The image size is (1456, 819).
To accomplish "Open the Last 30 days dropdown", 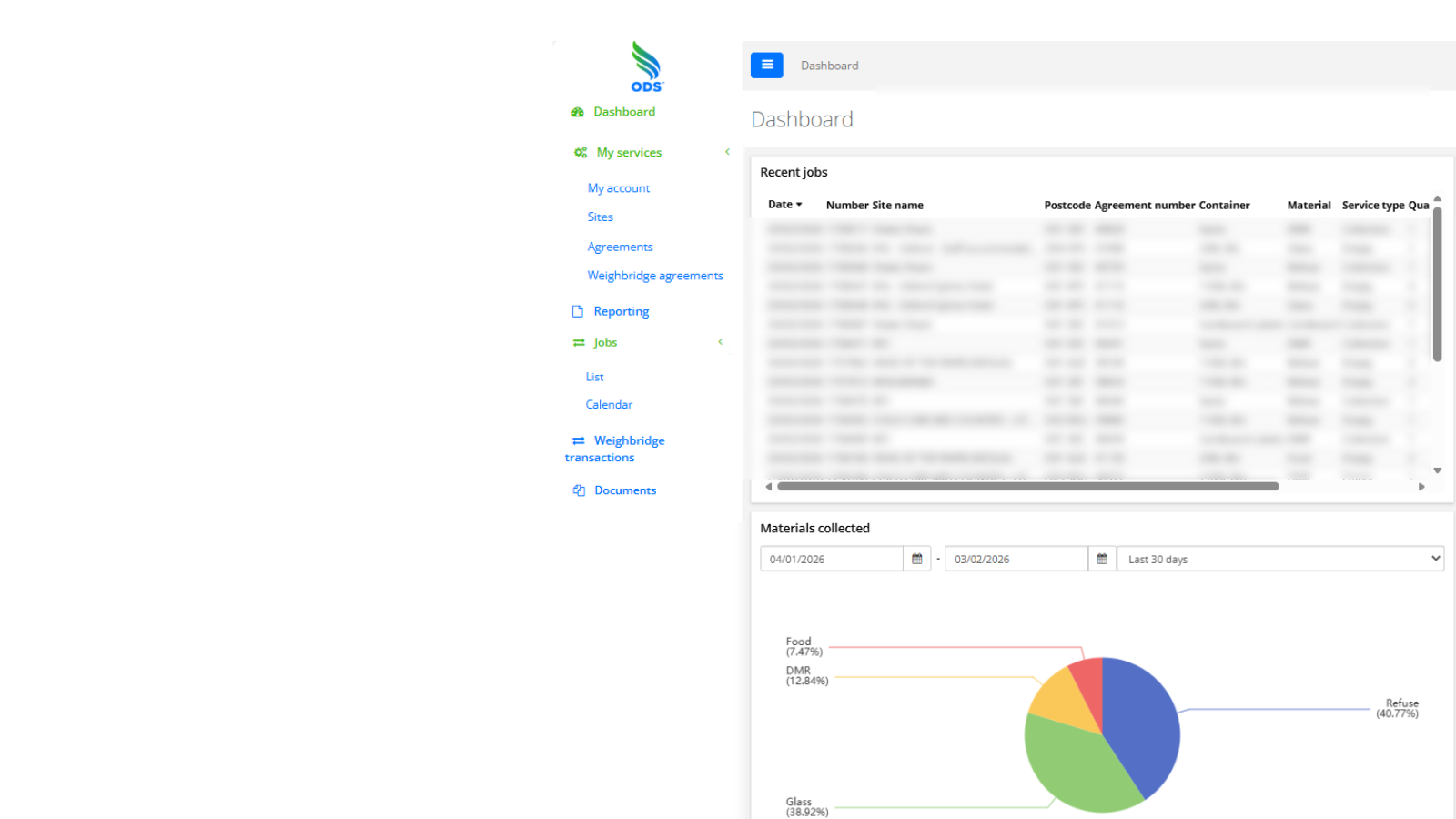I will [1280, 559].
